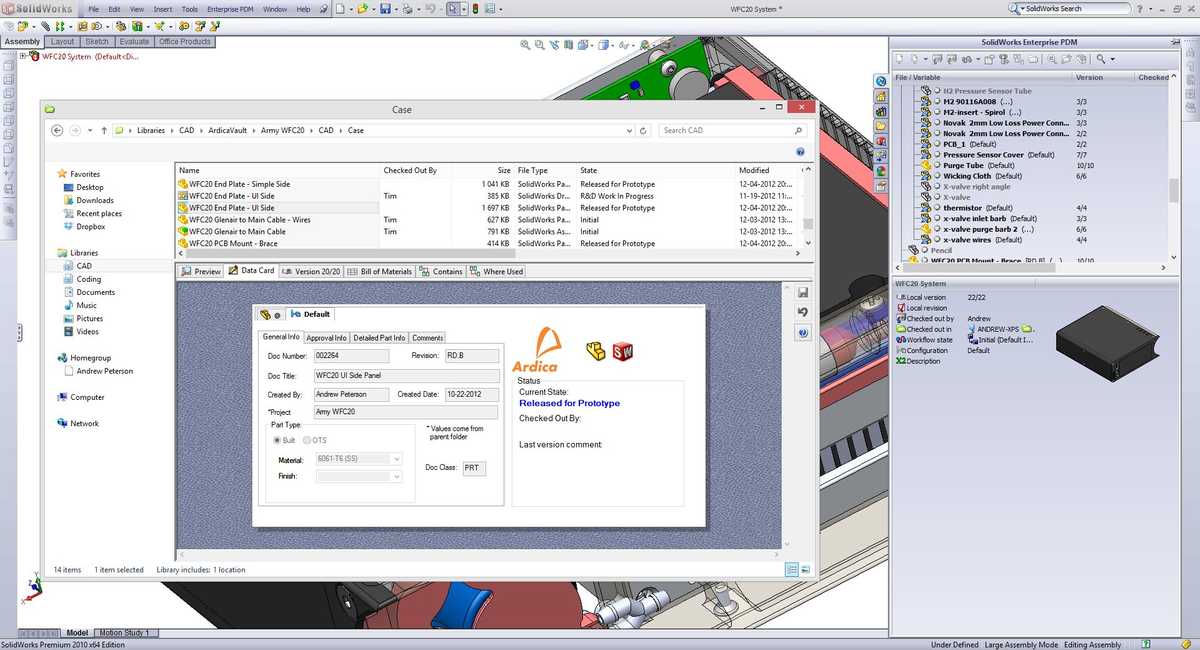Viewport: 1200px width, 650px height.
Task: Open the address bar history dropdown arrow
Action: coord(629,130)
